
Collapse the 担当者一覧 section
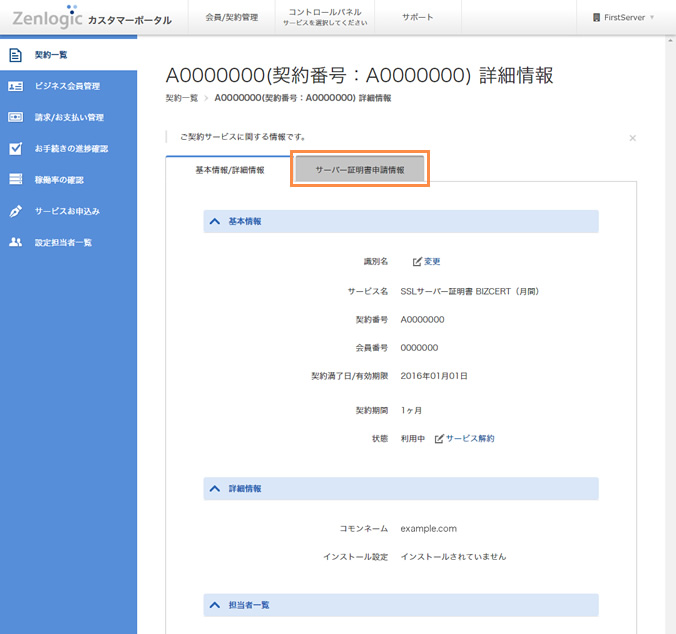tap(215, 605)
